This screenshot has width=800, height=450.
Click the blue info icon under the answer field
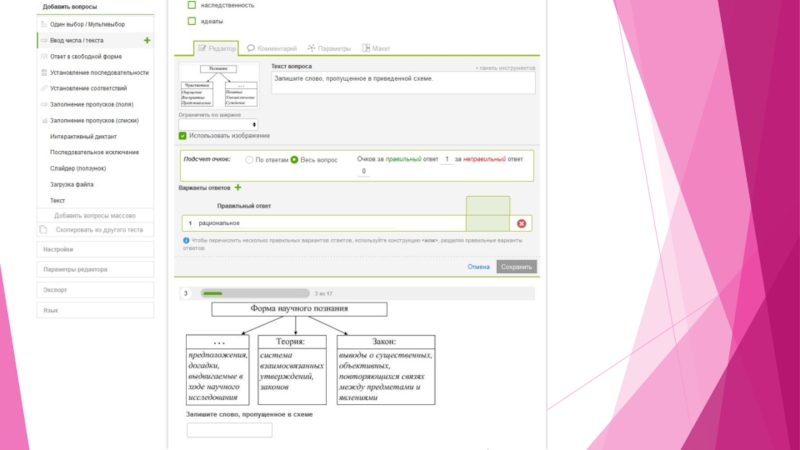coord(186,240)
